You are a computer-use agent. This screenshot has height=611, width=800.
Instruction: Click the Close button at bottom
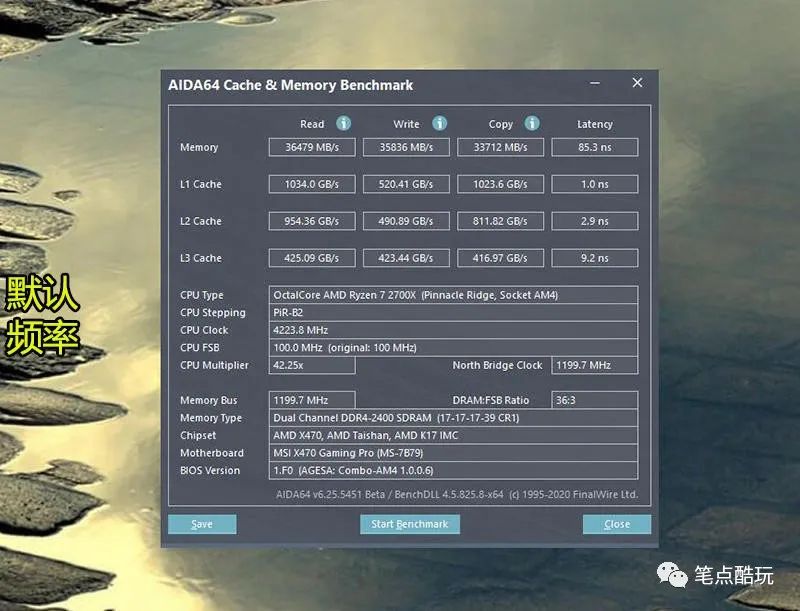click(x=617, y=524)
